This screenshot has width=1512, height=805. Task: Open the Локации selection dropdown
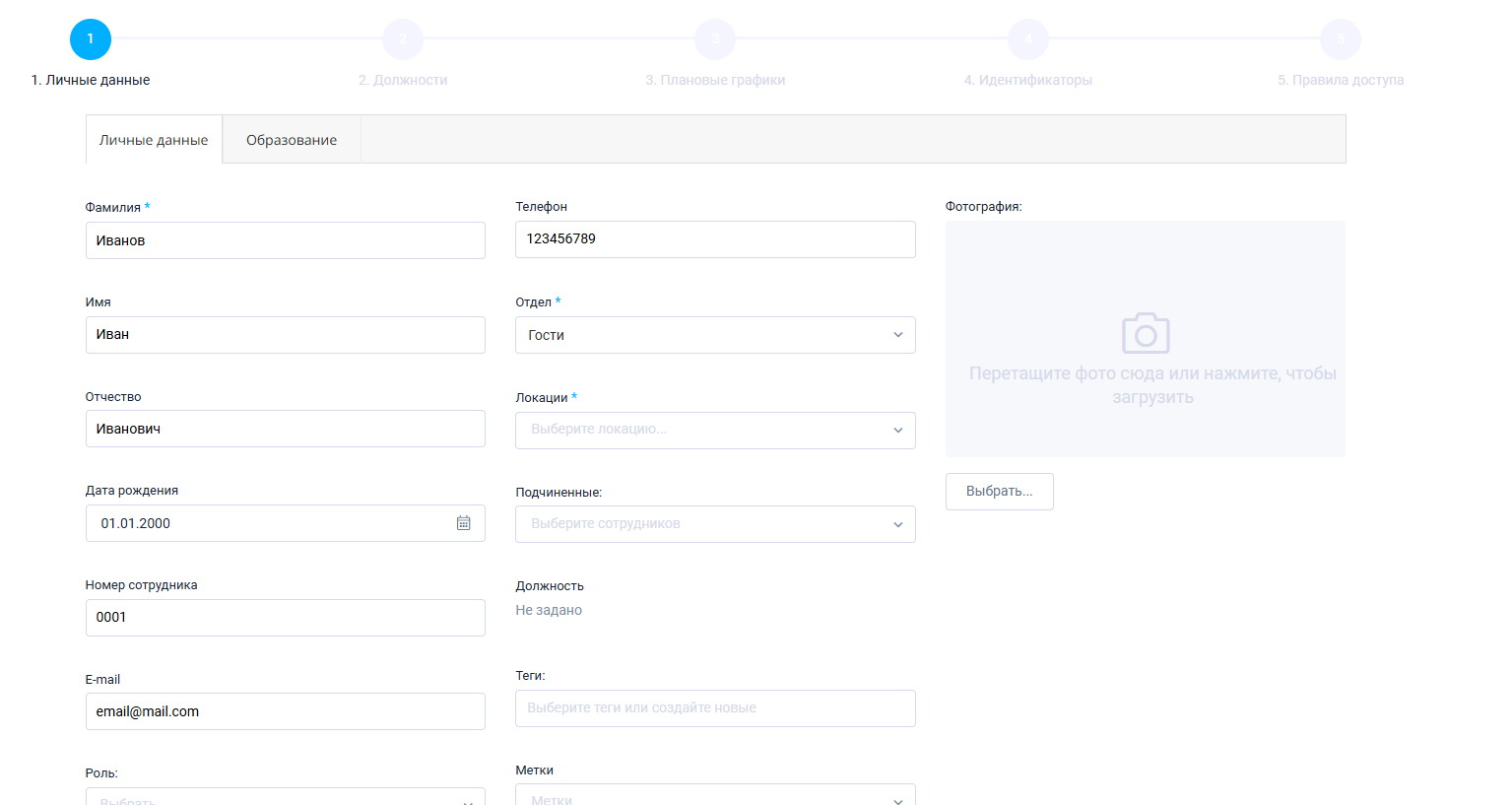coord(714,430)
